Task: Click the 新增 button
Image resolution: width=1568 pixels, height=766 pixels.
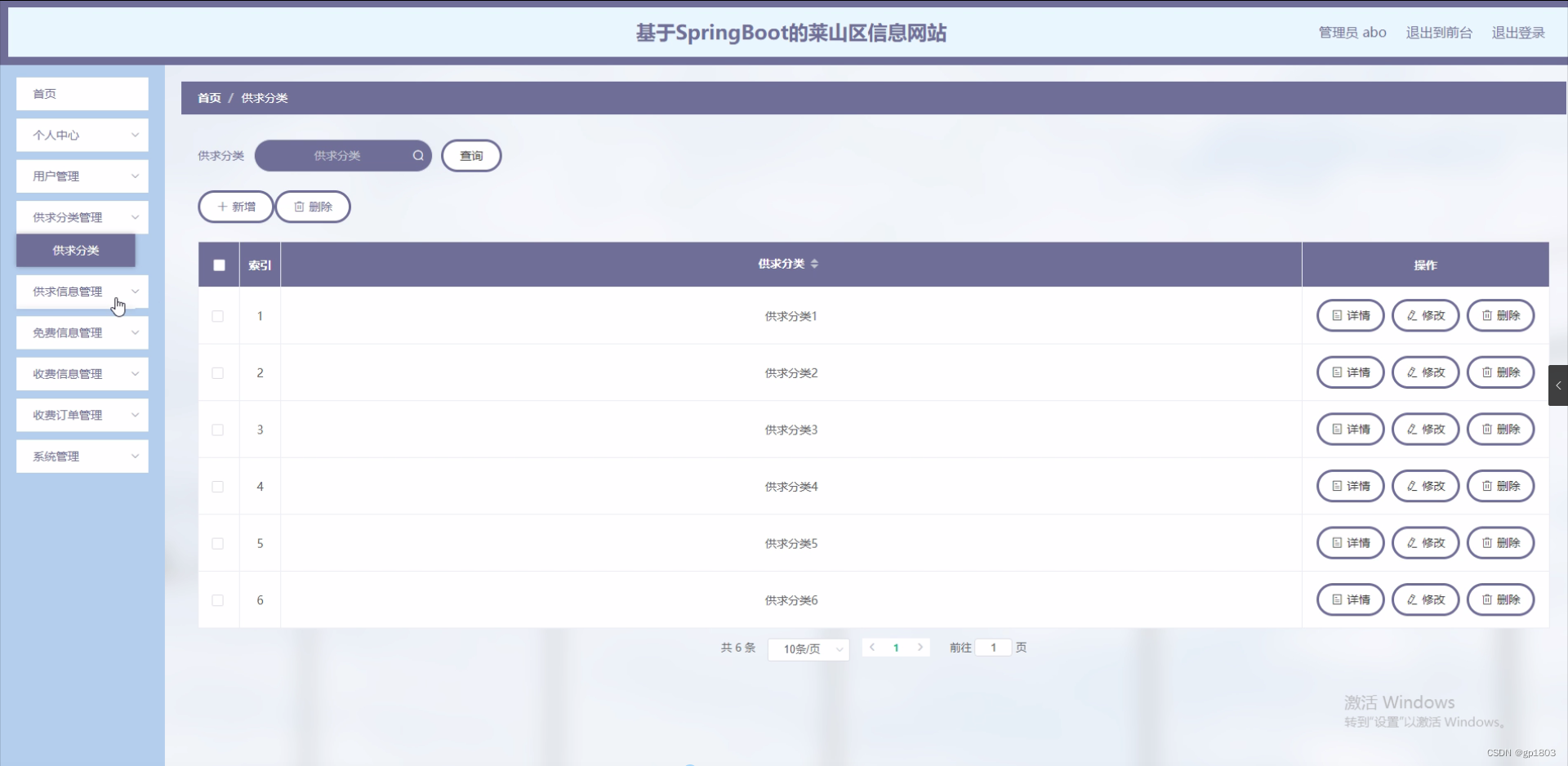Action: pyautogui.click(x=236, y=207)
